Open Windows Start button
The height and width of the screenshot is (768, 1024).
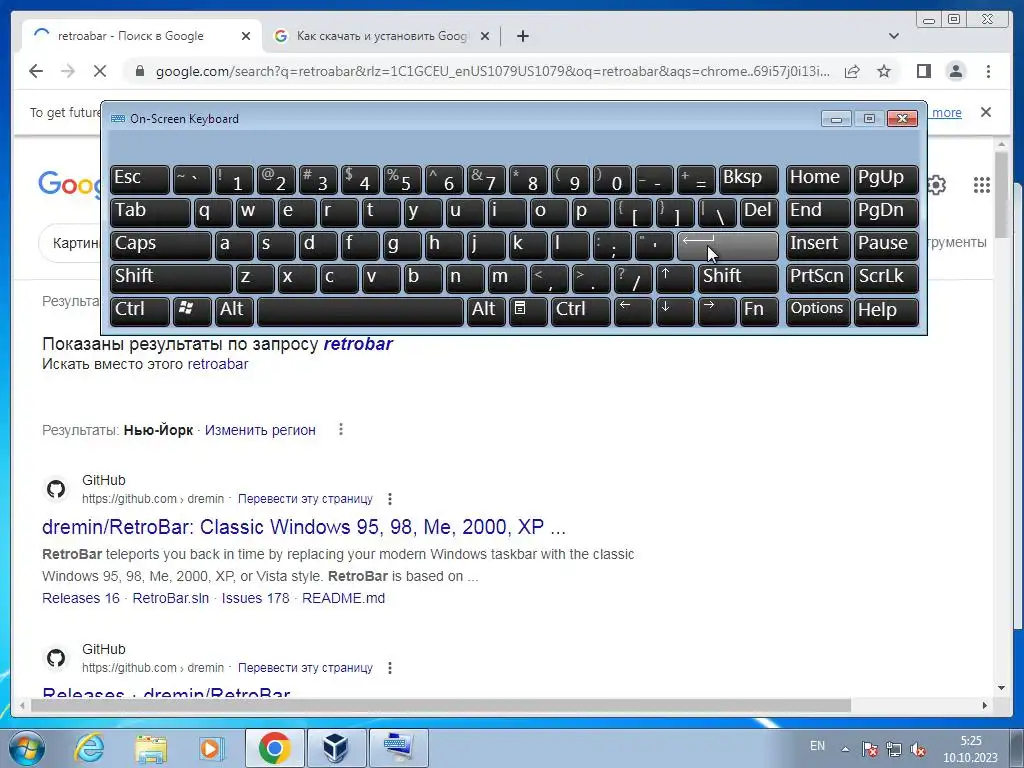(27, 748)
